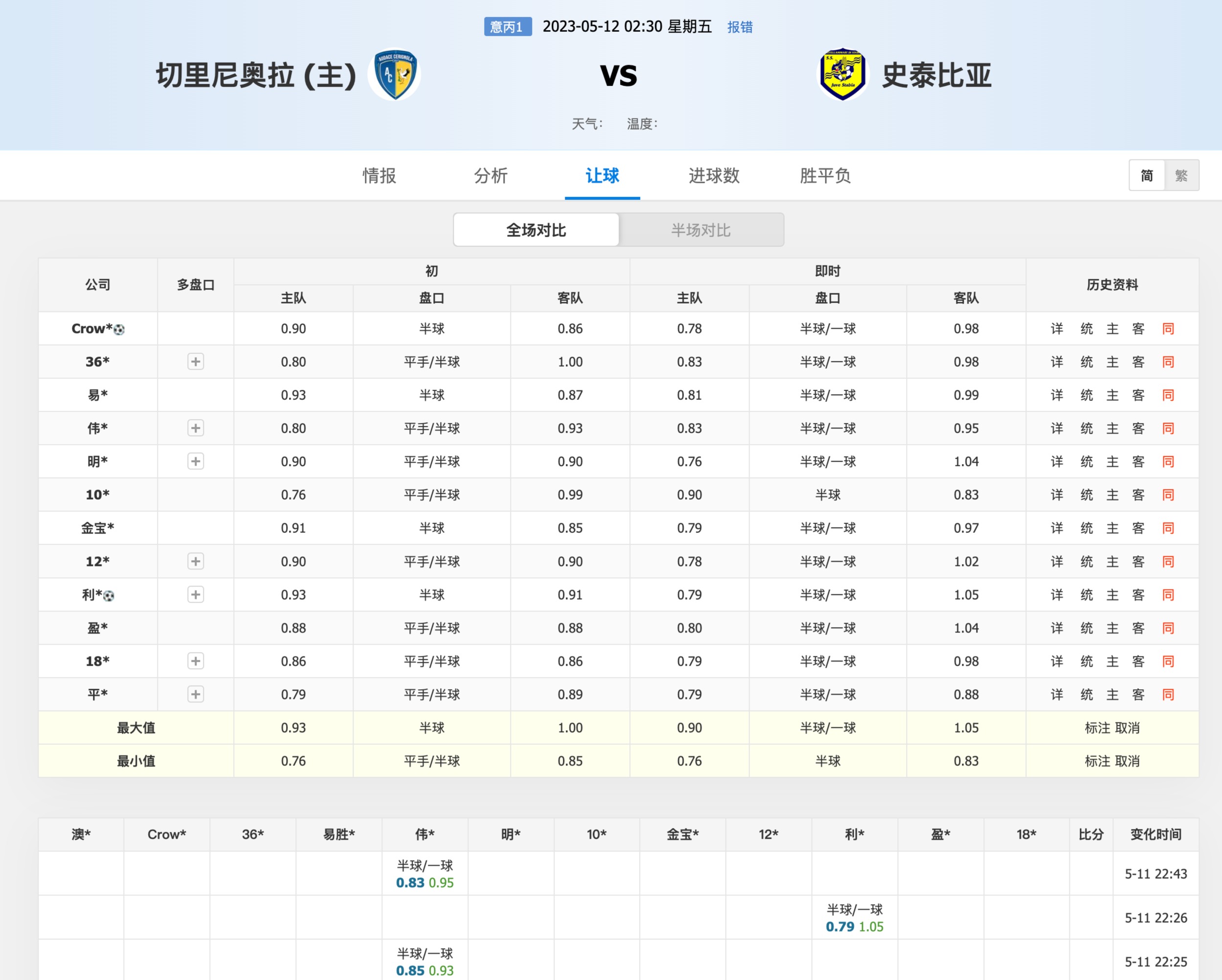Click the 史泰比亚 Juve Stabia crest
1222x980 pixels.
(843, 74)
